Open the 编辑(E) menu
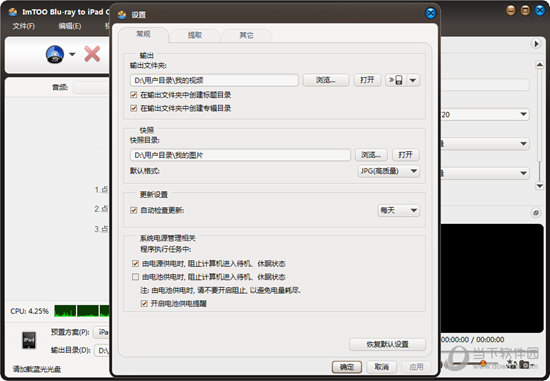 (x=69, y=26)
